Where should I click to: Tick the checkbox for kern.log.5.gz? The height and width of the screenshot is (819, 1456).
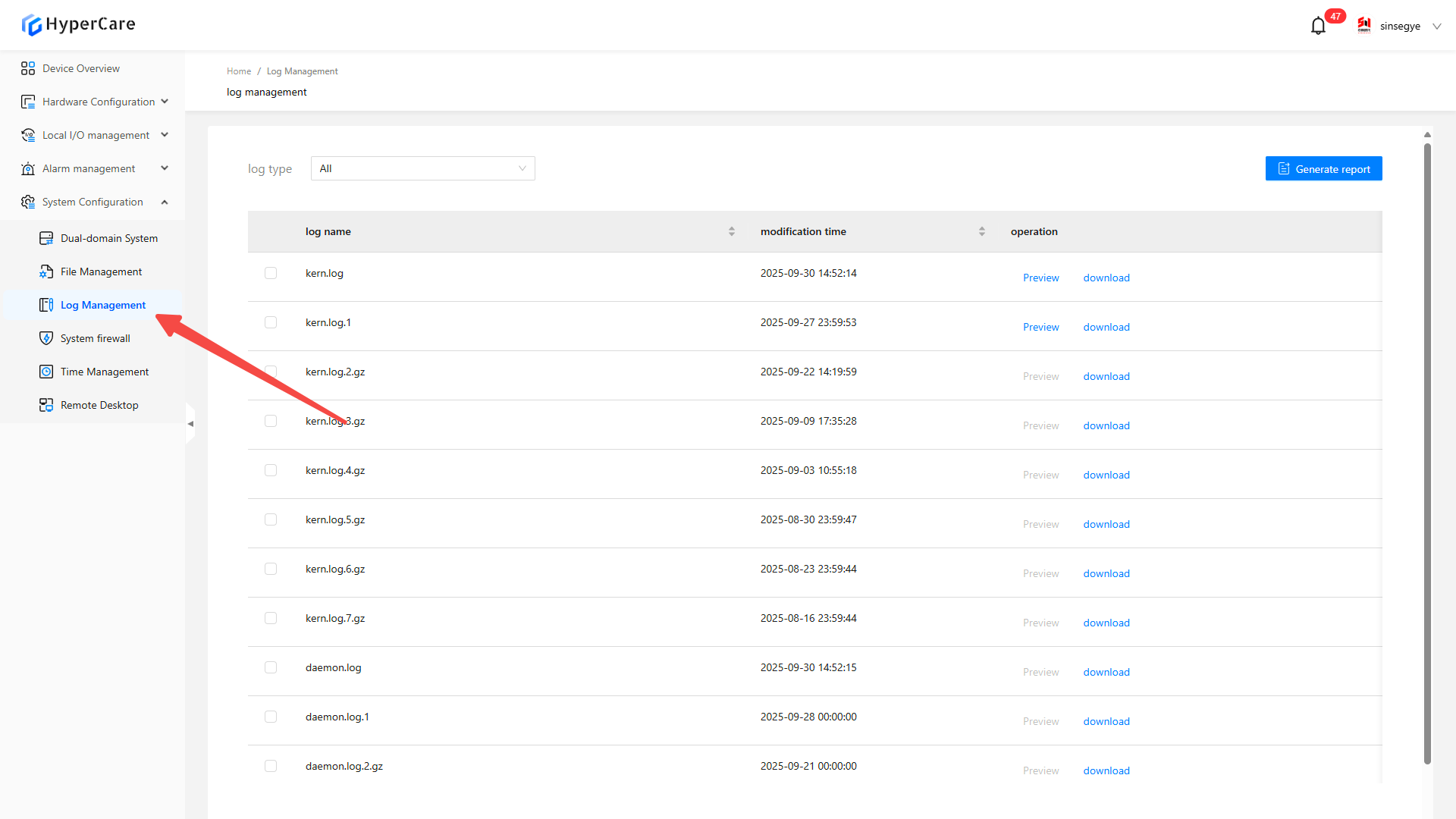(271, 519)
